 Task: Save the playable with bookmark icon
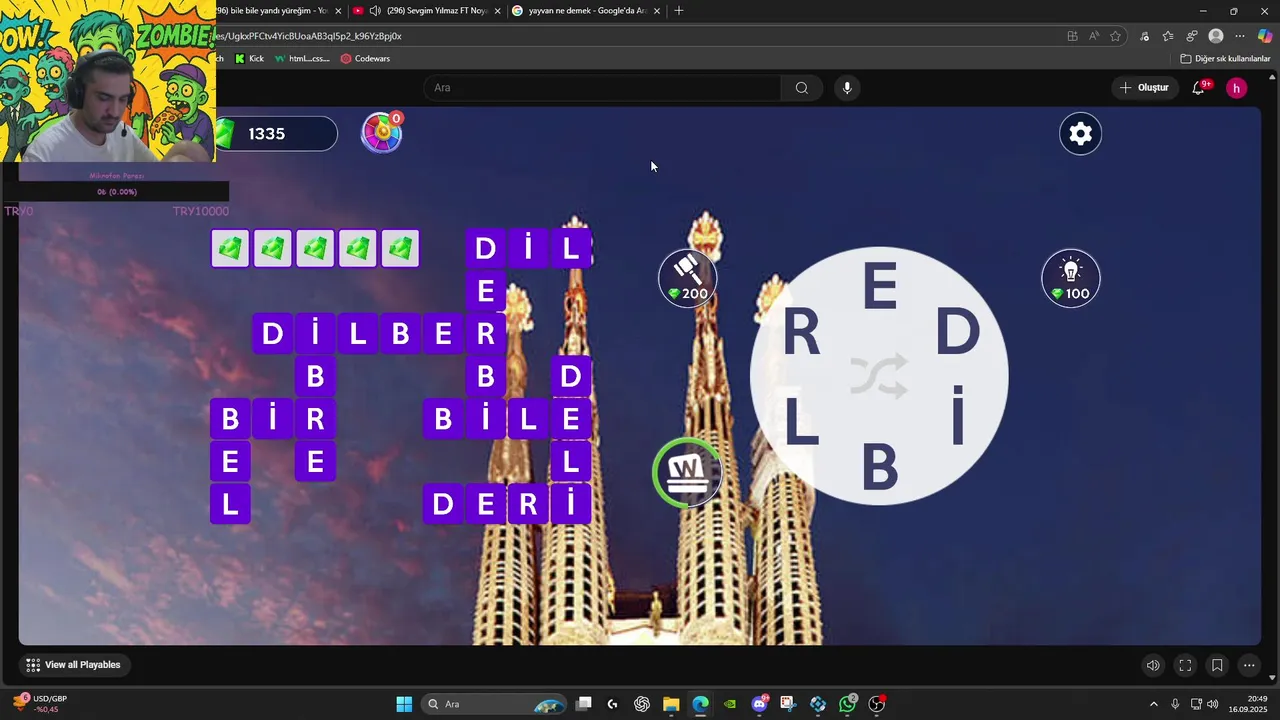(1217, 665)
